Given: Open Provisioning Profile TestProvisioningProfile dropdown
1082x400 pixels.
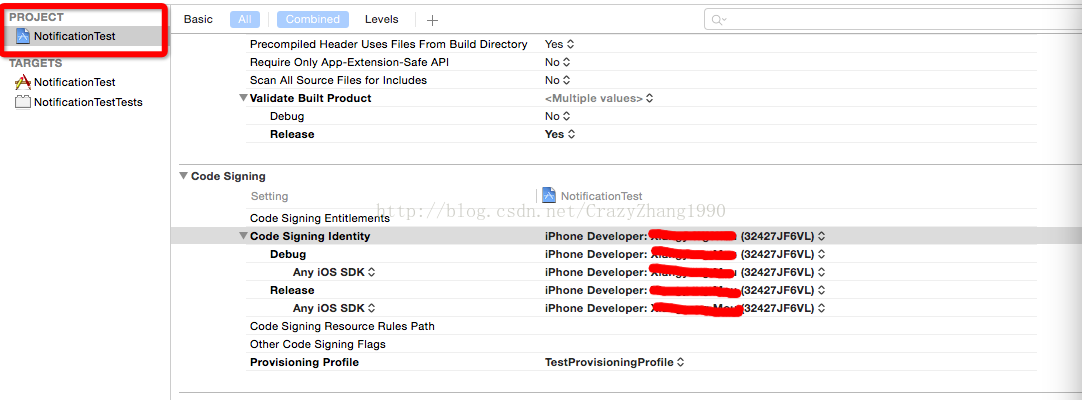Looking at the screenshot, I should [x=614, y=362].
